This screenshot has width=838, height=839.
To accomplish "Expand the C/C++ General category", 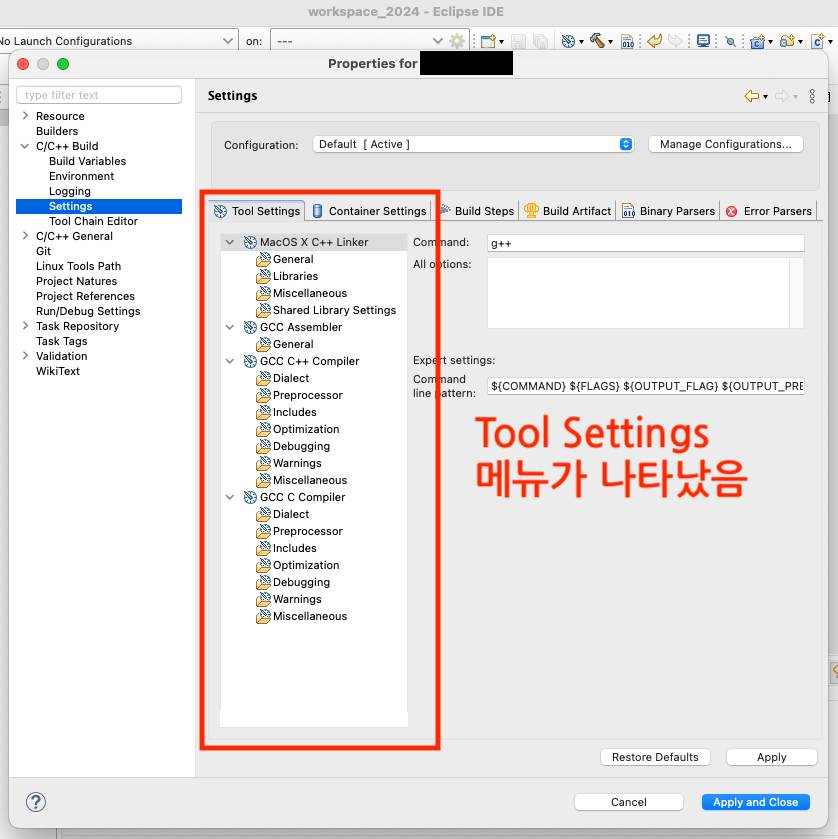I will pyautogui.click(x=25, y=235).
